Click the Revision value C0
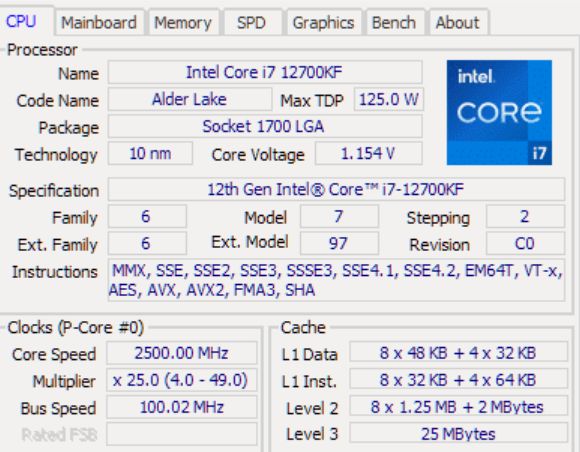Screen dimensions: 580x452 (525, 243)
